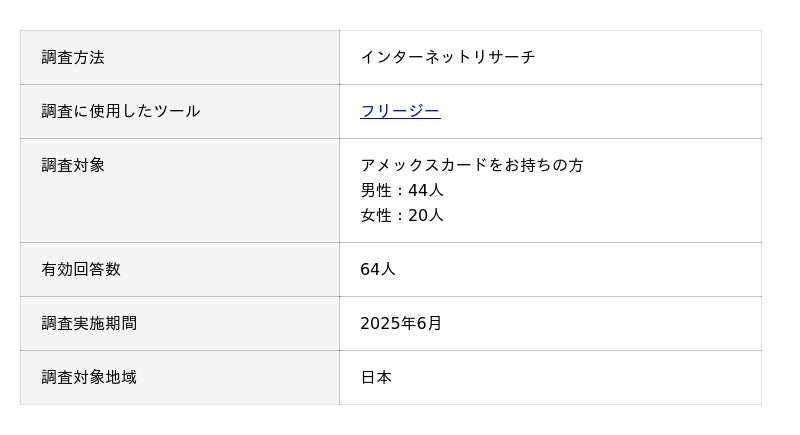Click the アメックスカードをお持ちの方 line
This screenshot has width=800, height=435.
tap(471, 165)
